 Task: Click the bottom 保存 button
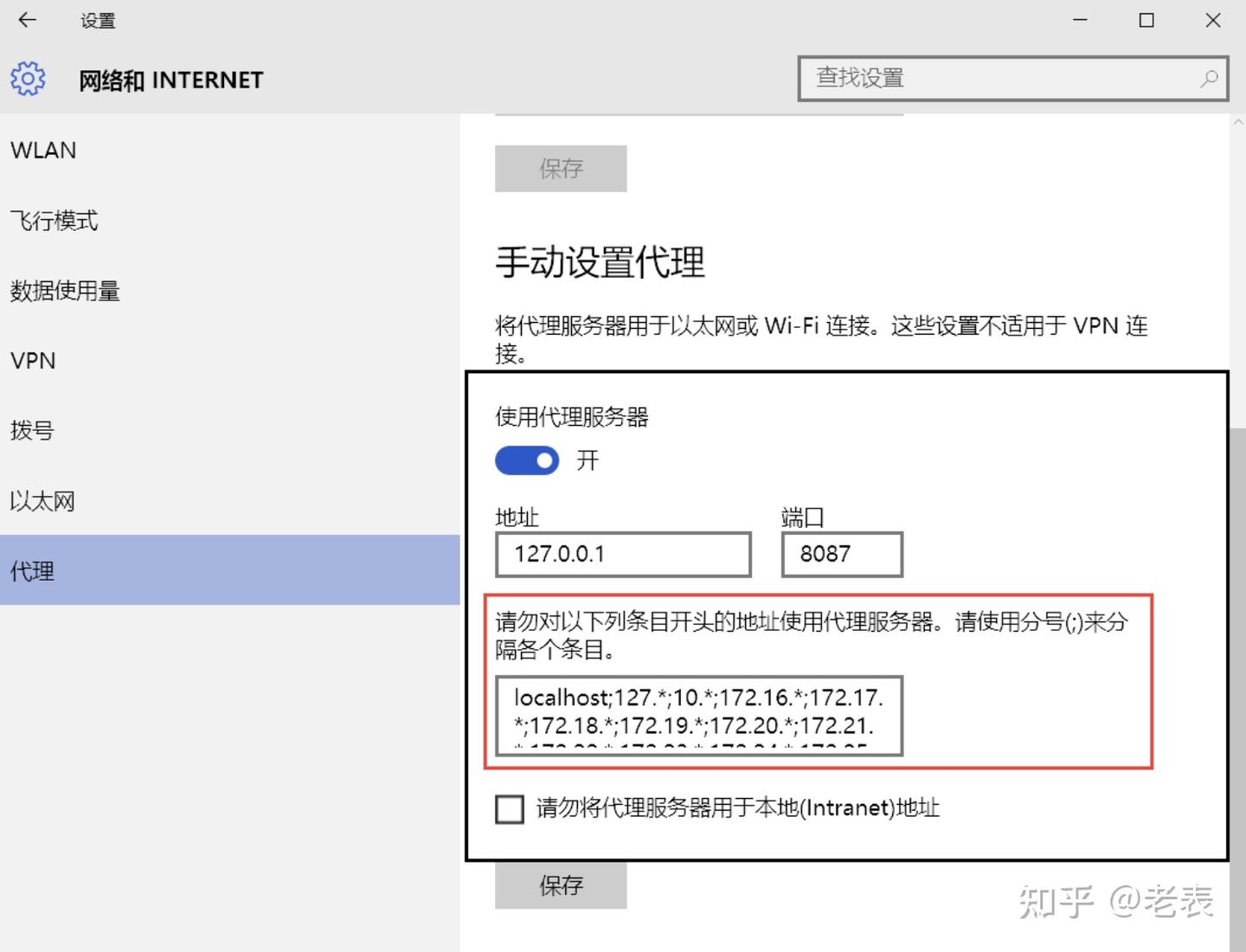(x=560, y=884)
